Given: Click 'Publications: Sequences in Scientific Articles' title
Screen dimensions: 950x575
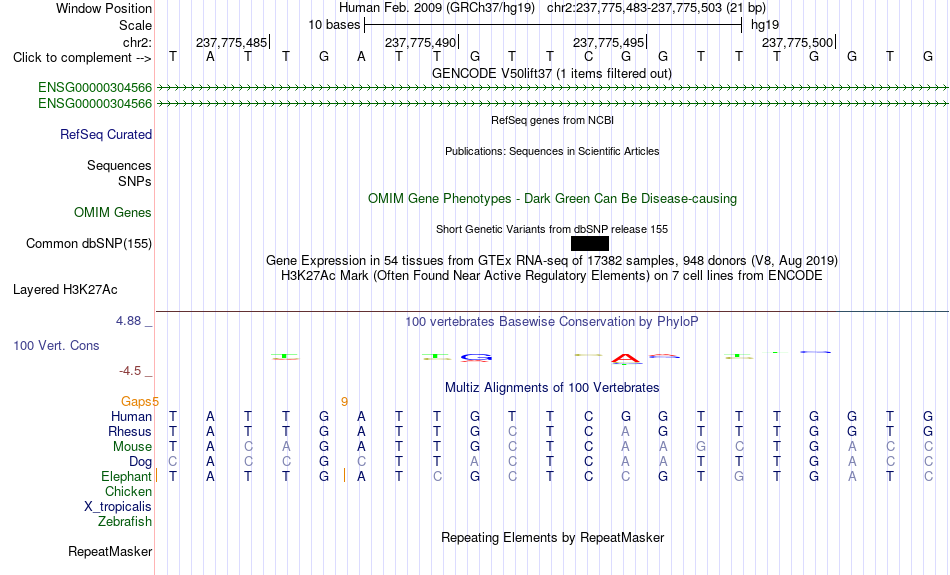Looking at the screenshot, I should tap(552, 151).
